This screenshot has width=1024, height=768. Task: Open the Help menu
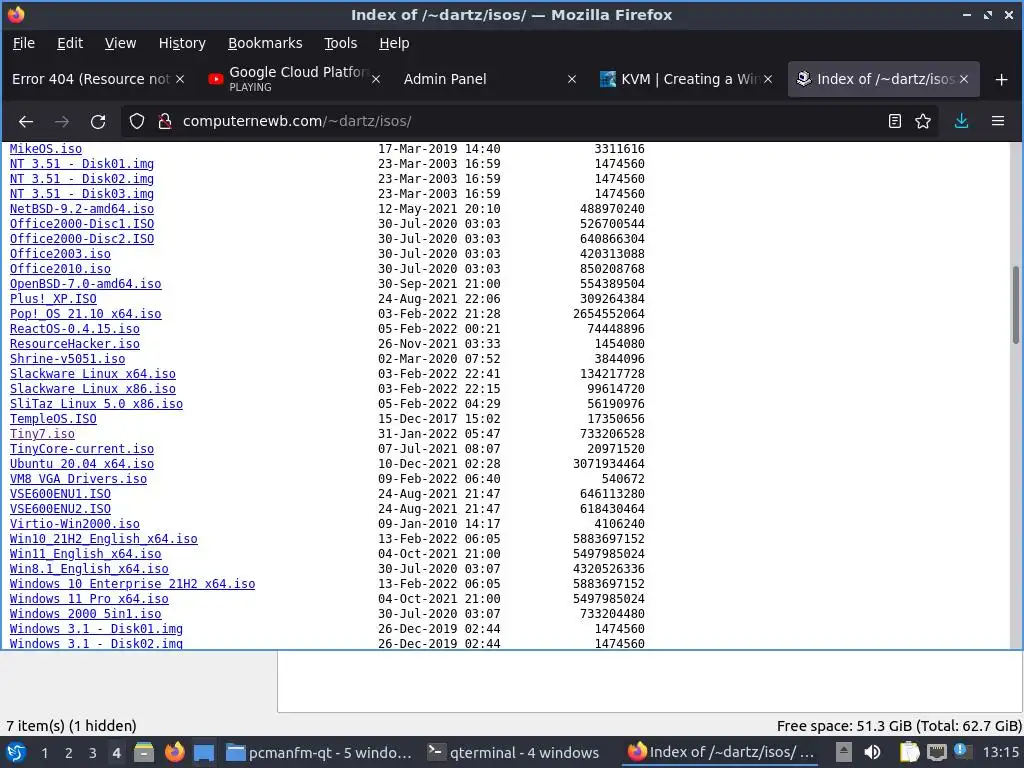click(x=394, y=43)
